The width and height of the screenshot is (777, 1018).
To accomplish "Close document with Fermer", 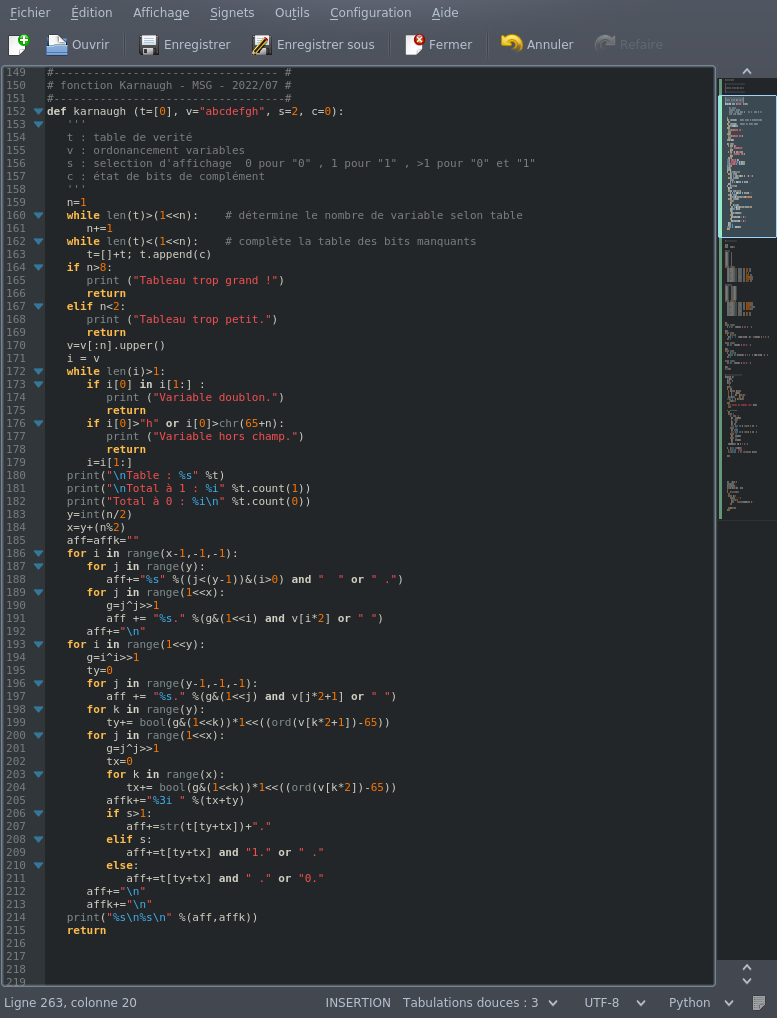I will click(x=438, y=44).
